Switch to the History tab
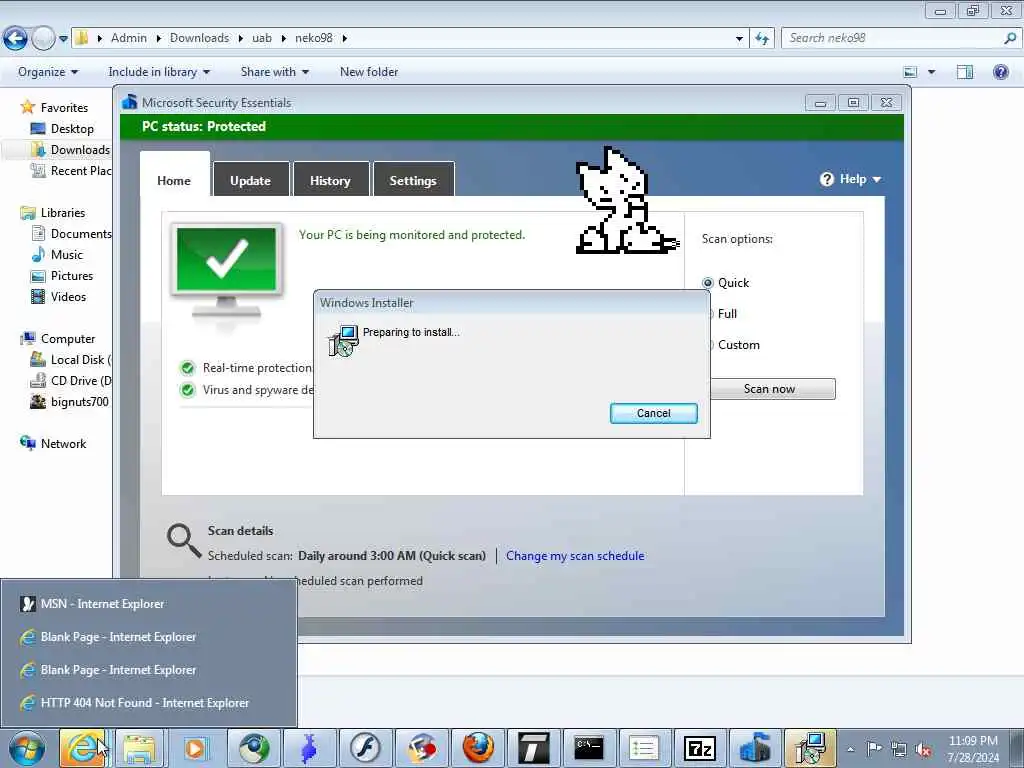The height and width of the screenshot is (768, 1024). pos(330,180)
